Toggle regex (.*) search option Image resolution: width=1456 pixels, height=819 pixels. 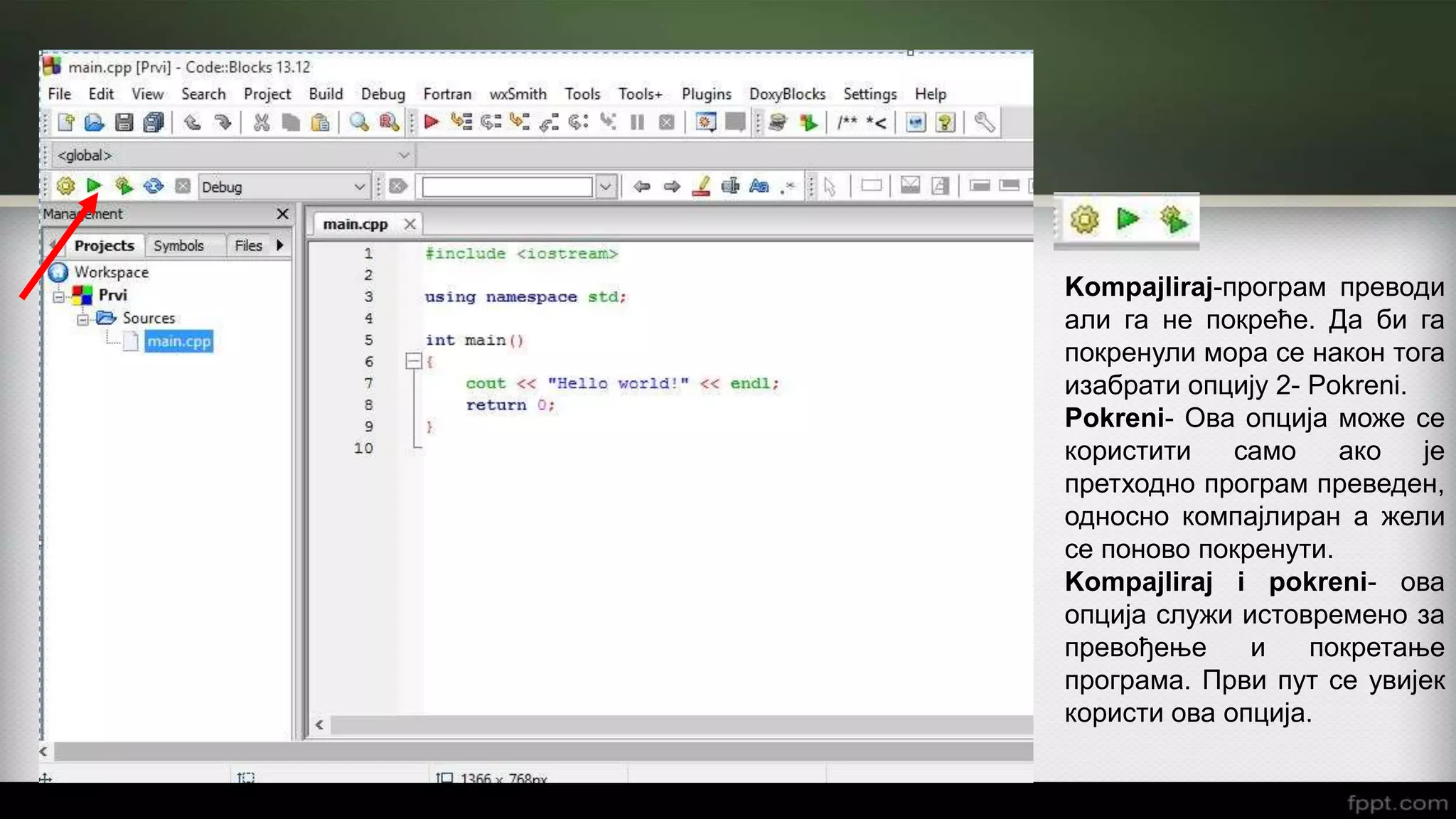click(x=788, y=186)
